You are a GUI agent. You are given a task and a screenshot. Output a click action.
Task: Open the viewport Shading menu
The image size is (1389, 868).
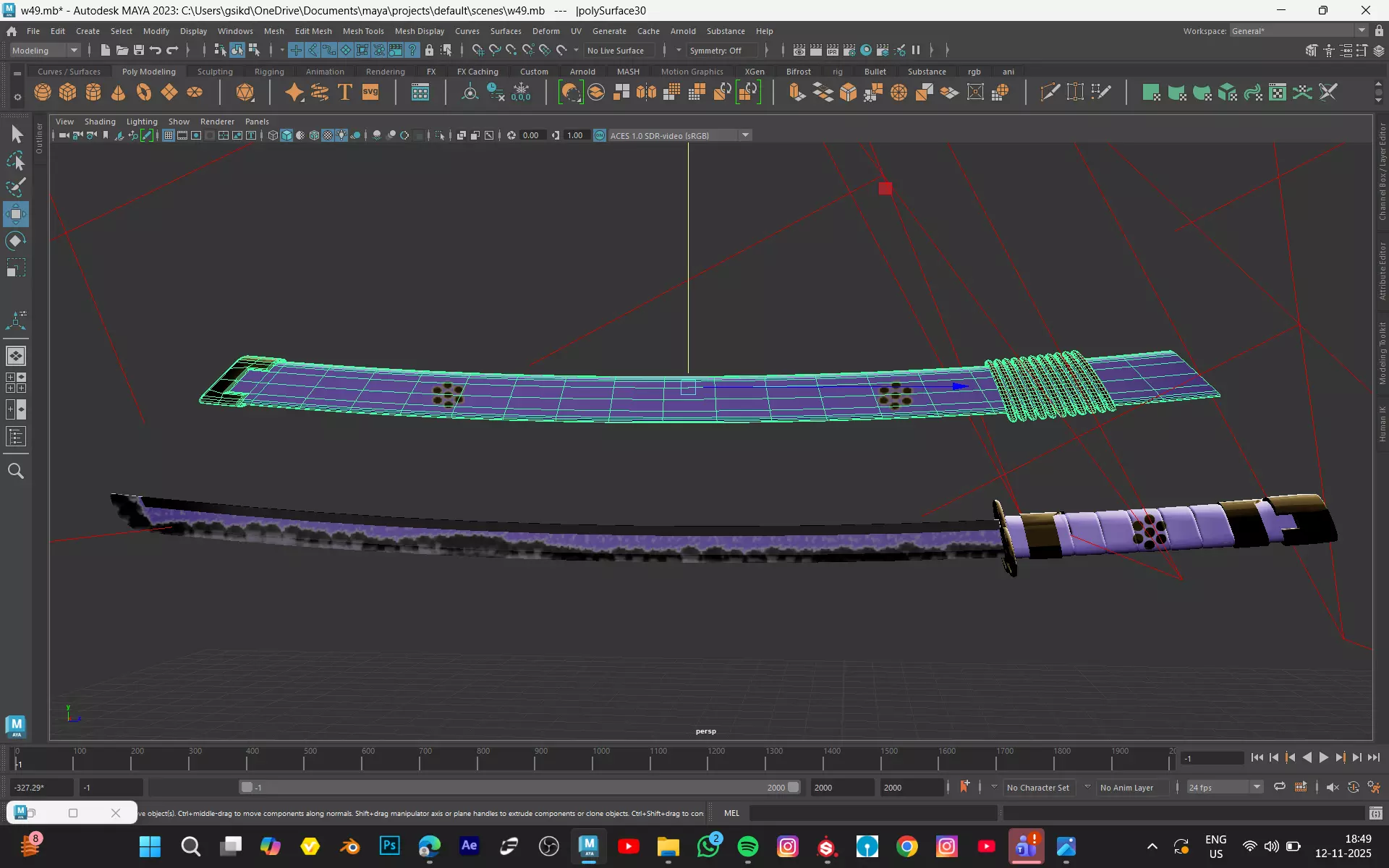(x=100, y=122)
